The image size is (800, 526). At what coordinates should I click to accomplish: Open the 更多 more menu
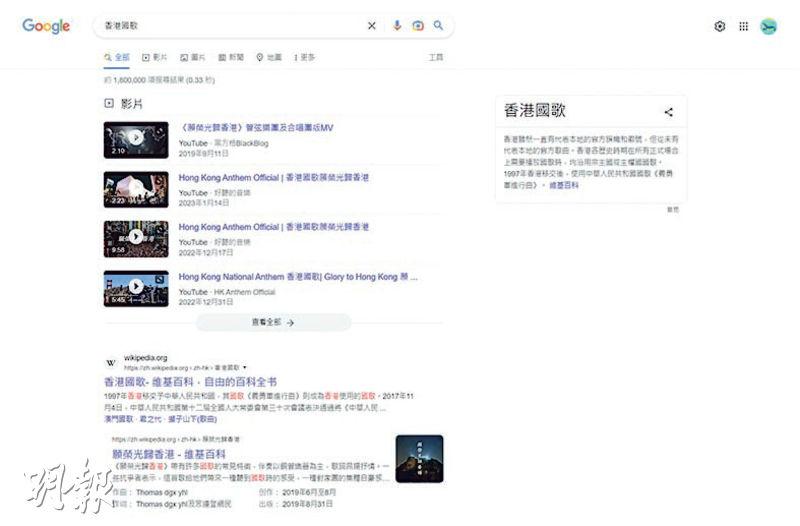(305, 57)
